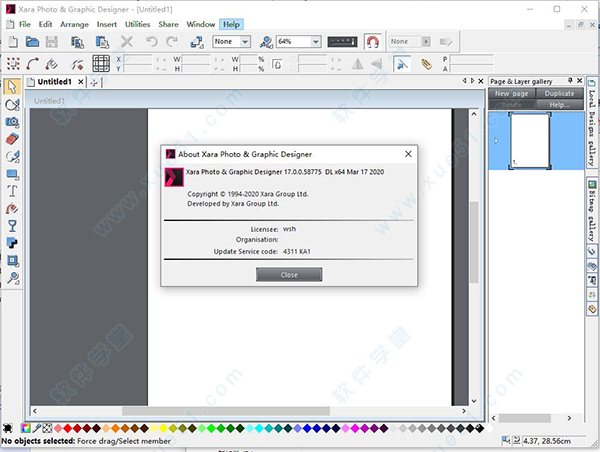Viewport: 600px width, 452px height.
Task: Open the 64% zoom dropdown
Action: (316, 41)
